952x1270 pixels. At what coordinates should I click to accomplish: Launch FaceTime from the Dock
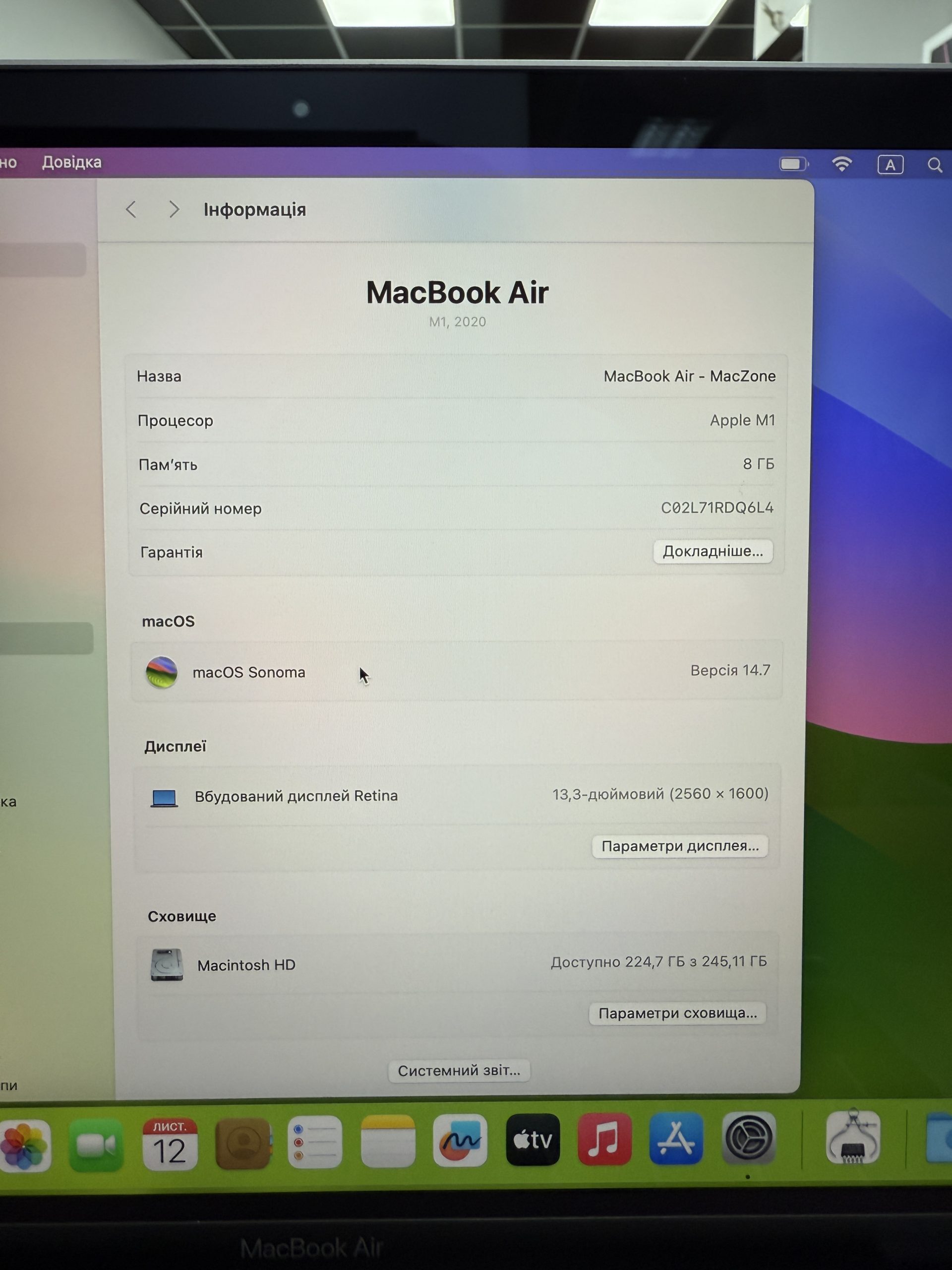(x=96, y=1144)
